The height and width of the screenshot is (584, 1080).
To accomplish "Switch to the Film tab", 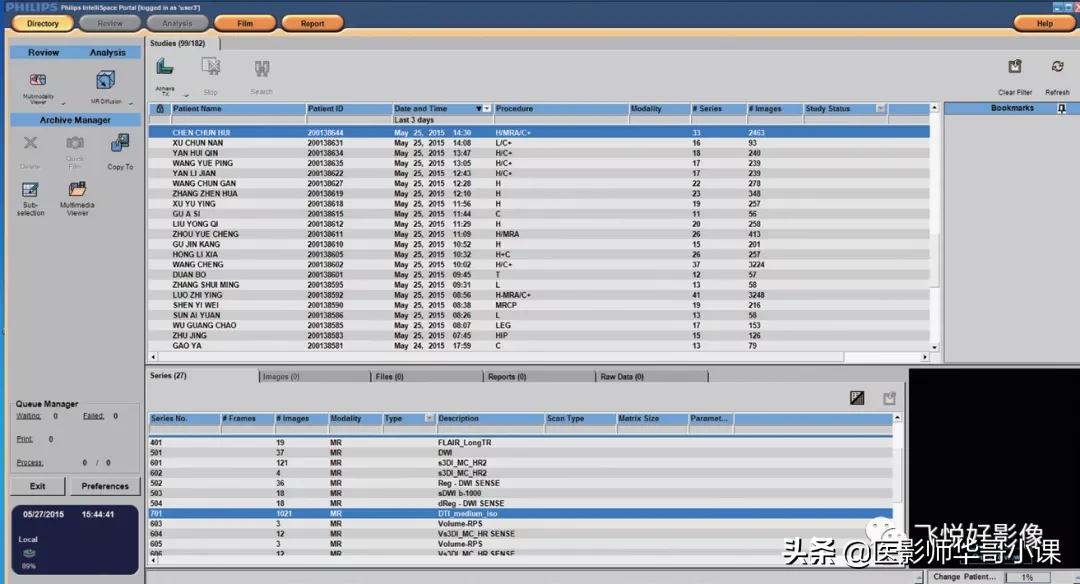I will [244, 23].
